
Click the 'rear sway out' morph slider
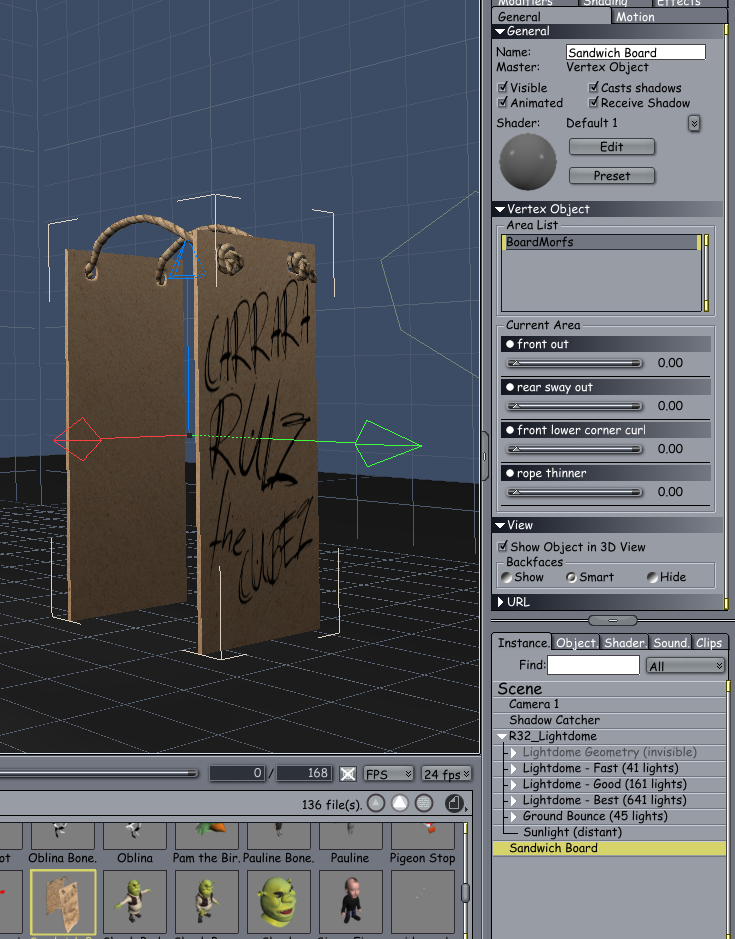574,406
